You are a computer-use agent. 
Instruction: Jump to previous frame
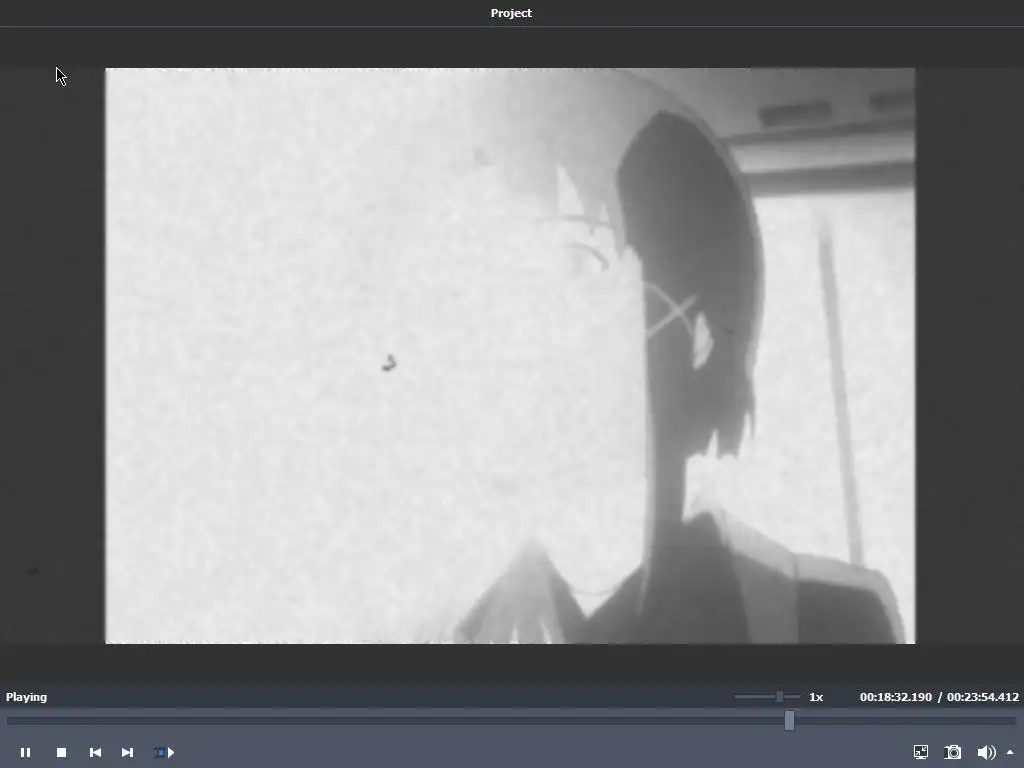pos(95,752)
